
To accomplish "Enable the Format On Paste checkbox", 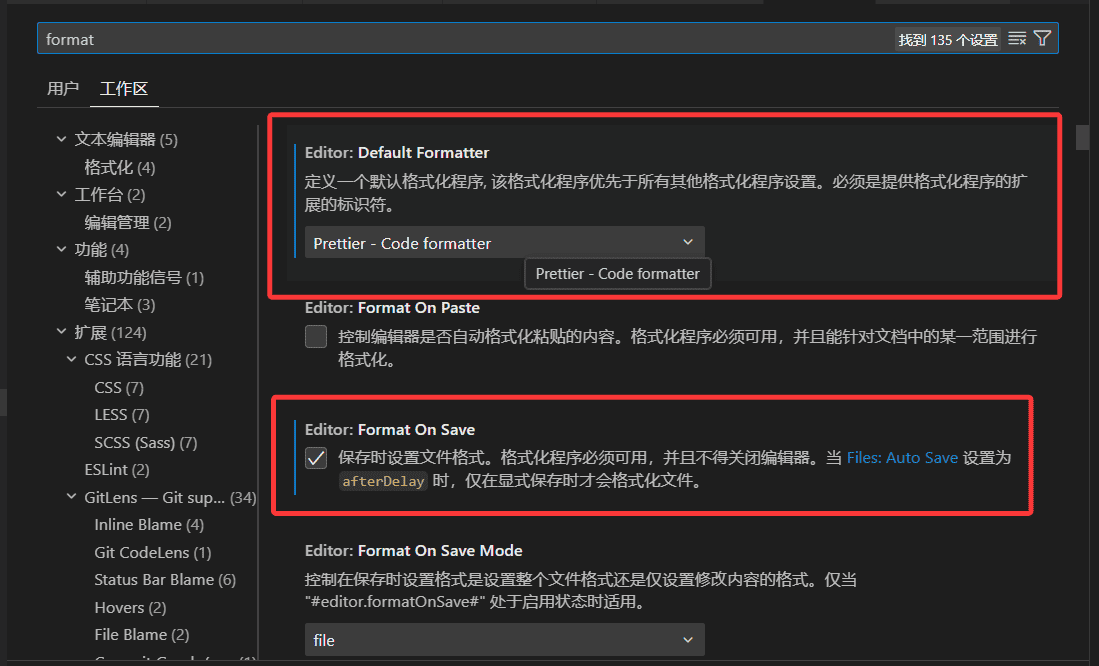I will 315,337.
